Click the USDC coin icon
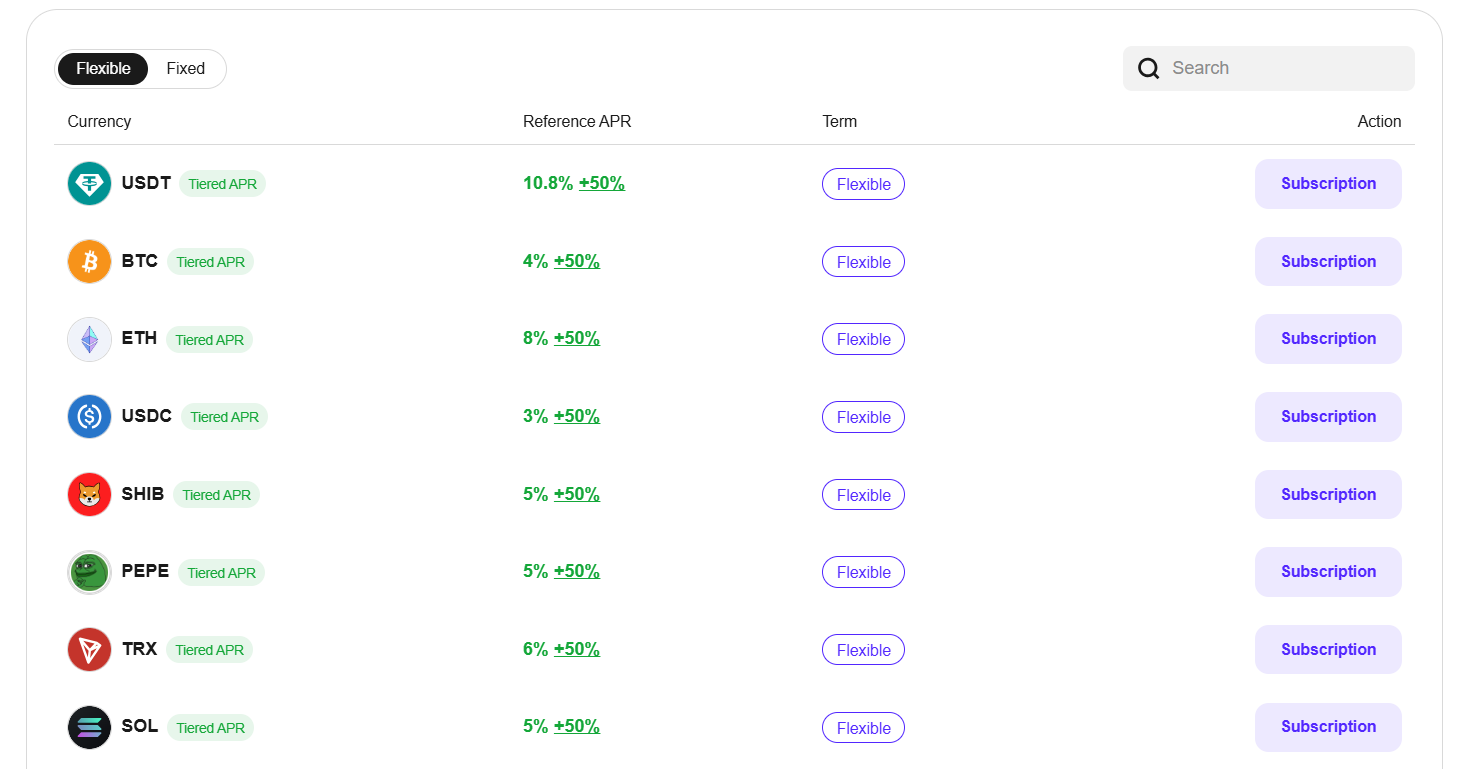The height and width of the screenshot is (769, 1466). 89,417
